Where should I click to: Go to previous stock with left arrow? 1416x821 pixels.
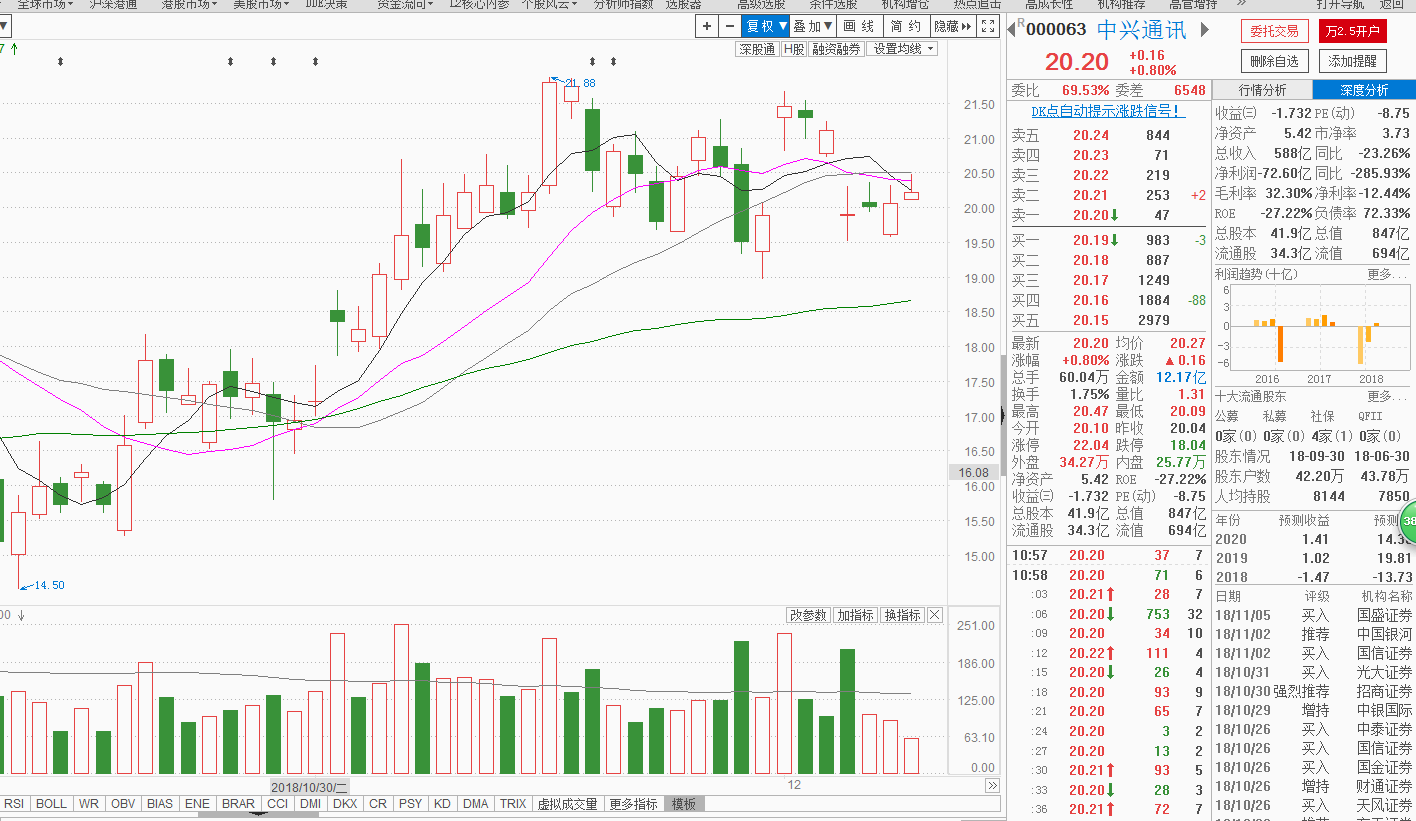1012,29
